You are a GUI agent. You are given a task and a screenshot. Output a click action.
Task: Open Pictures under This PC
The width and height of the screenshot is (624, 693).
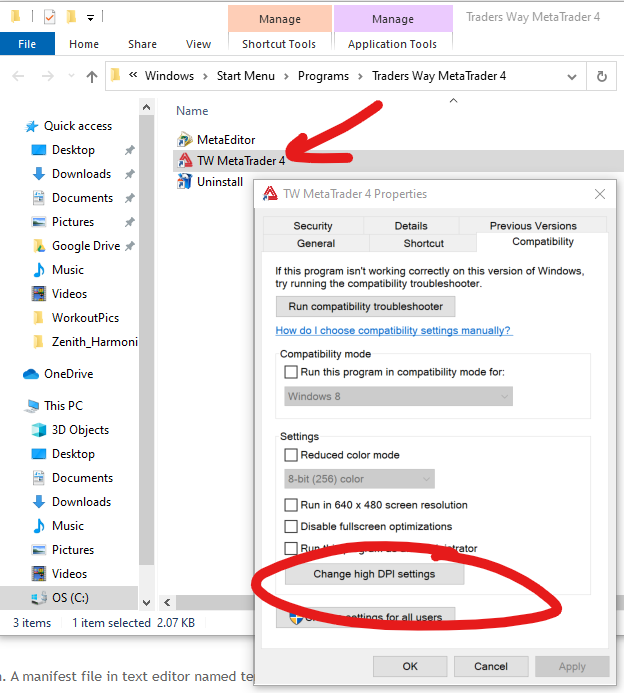coord(63,550)
